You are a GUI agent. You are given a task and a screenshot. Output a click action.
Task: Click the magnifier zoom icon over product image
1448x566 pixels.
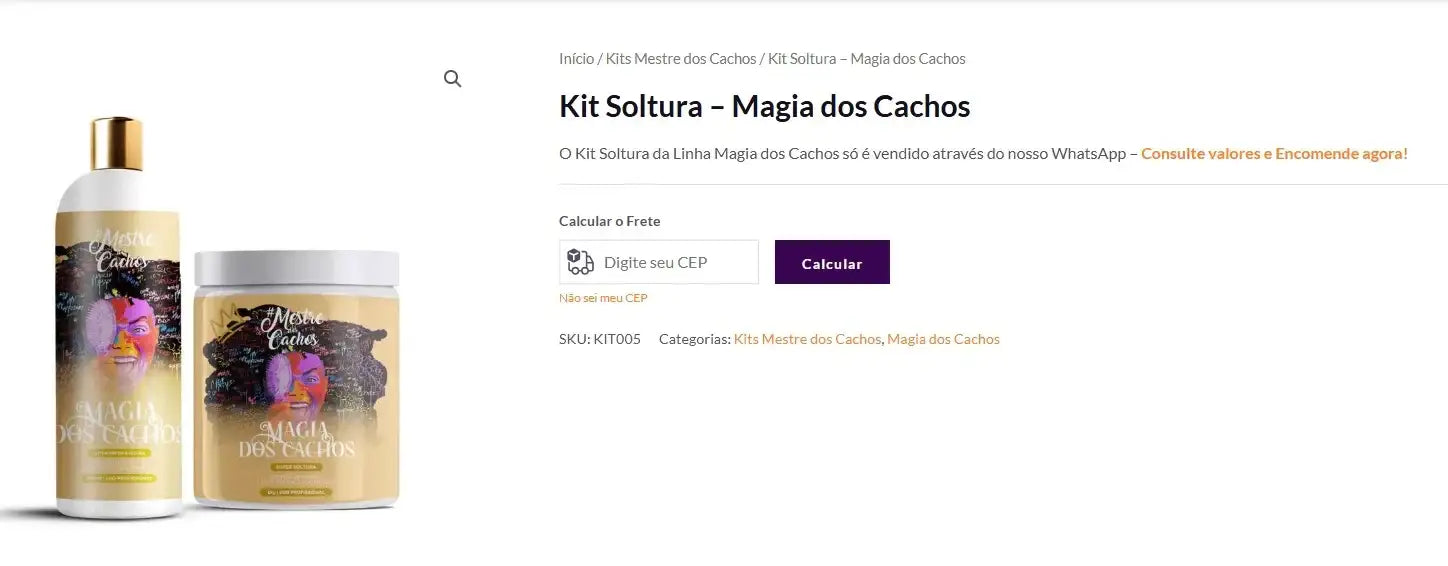[453, 79]
